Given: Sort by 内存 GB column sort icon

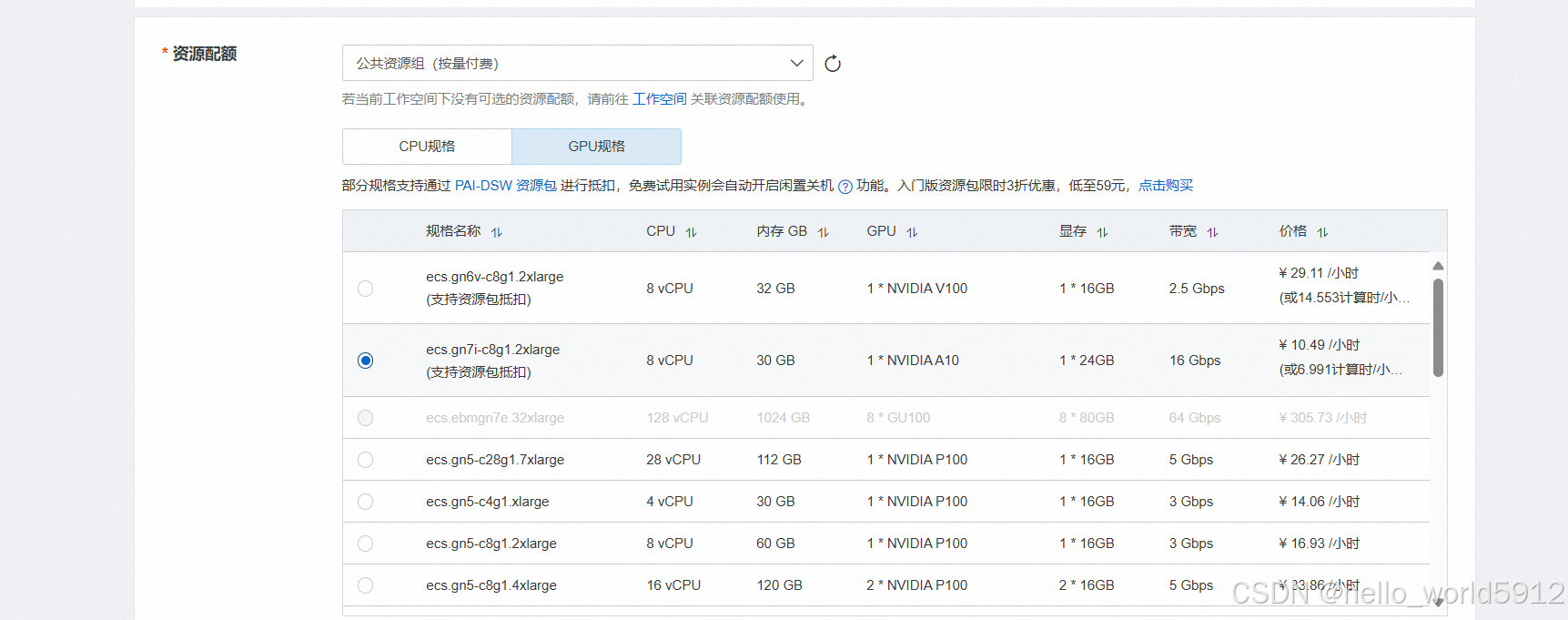Looking at the screenshot, I should pyautogui.click(x=824, y=232).
